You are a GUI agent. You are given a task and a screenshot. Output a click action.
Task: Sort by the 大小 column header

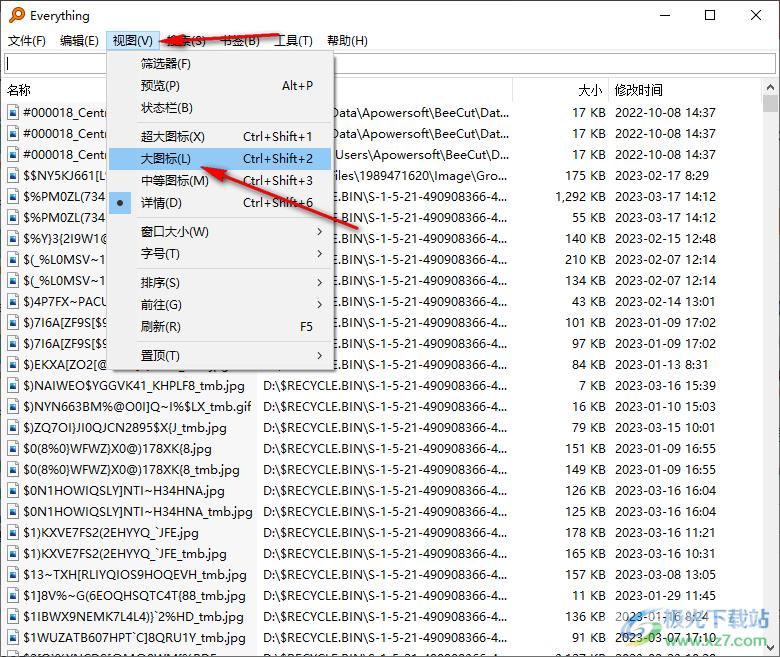590,90
